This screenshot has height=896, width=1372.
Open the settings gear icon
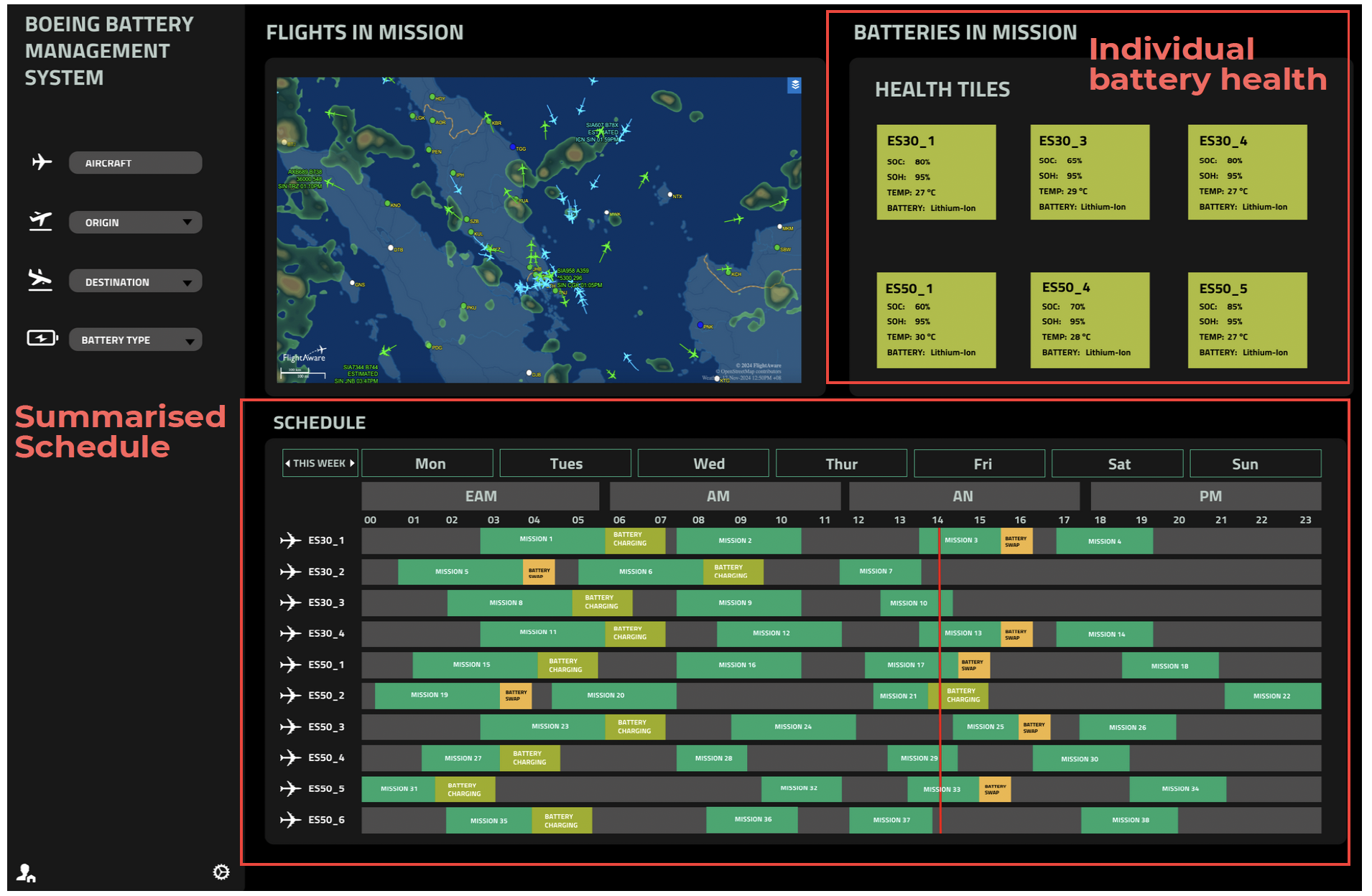tap(221, 872)
